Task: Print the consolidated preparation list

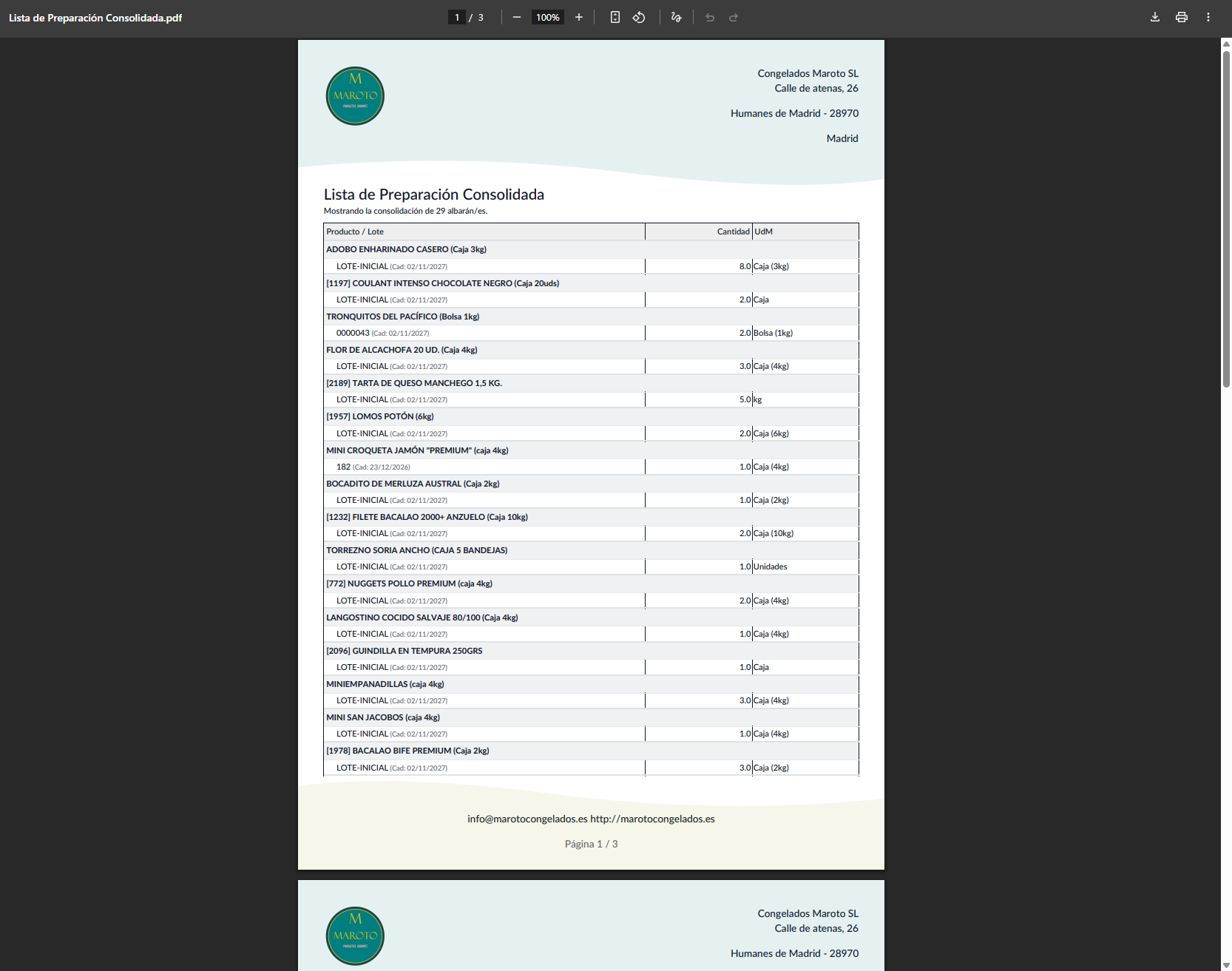Action: (1182, 17)
